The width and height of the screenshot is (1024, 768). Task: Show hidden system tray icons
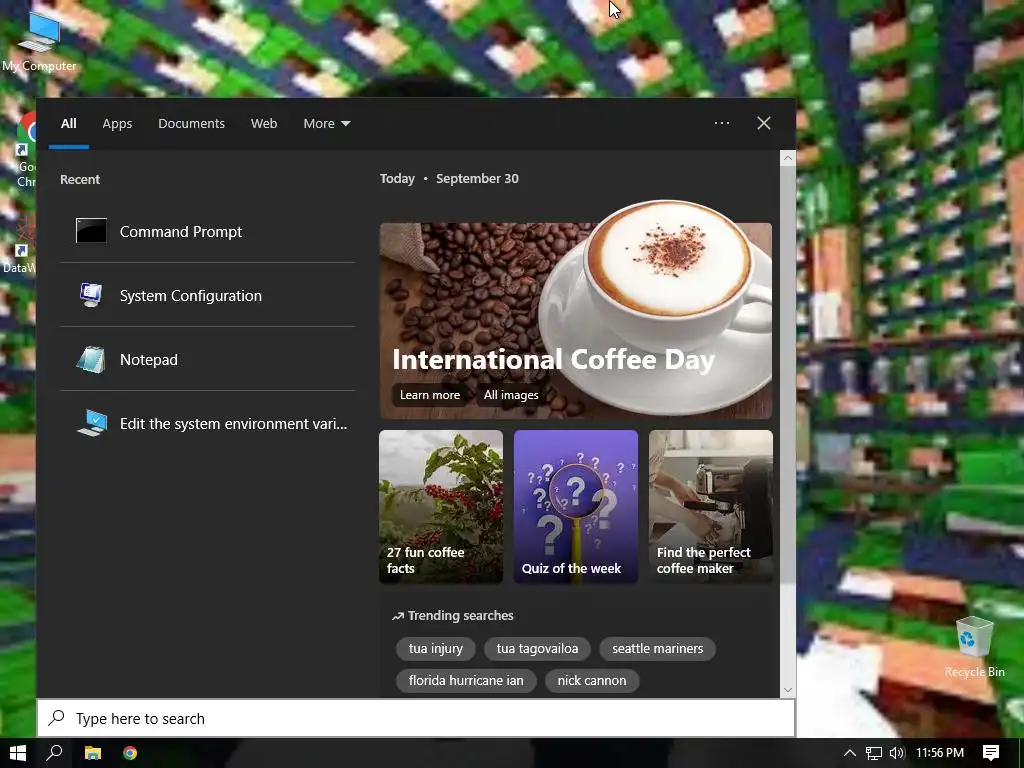point(849,753)
